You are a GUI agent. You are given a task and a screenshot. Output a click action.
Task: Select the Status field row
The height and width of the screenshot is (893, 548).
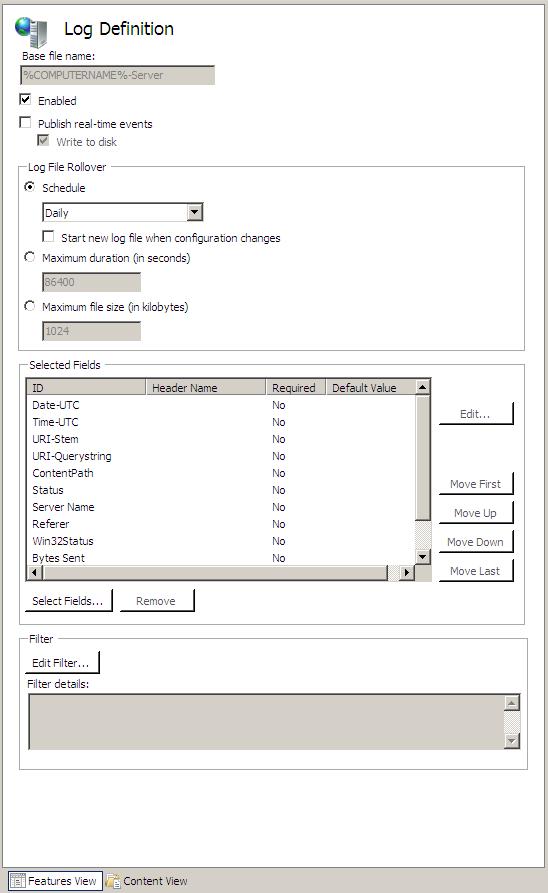[221, 490]
